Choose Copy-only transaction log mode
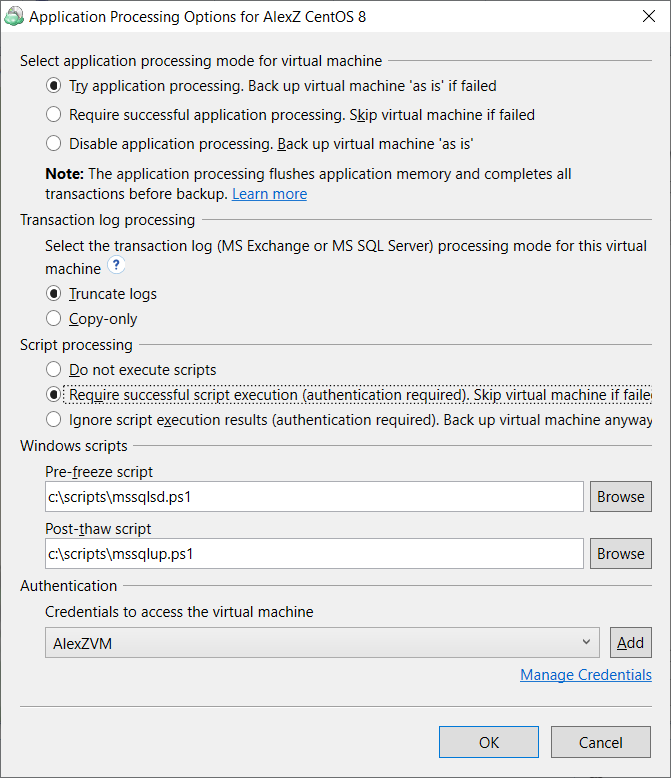The width and height of the screenshot is (671, 778). click(x=53, y=319)
